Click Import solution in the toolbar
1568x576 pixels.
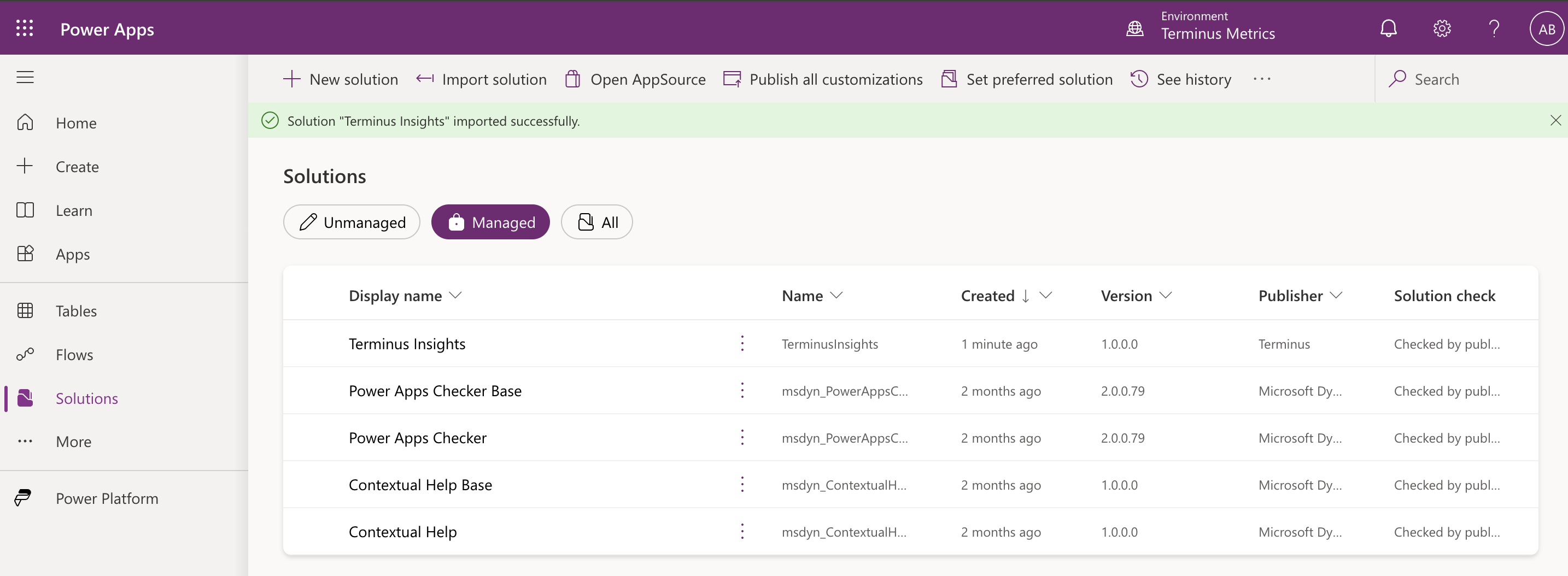pyautogui.click(x=481, y=79)
